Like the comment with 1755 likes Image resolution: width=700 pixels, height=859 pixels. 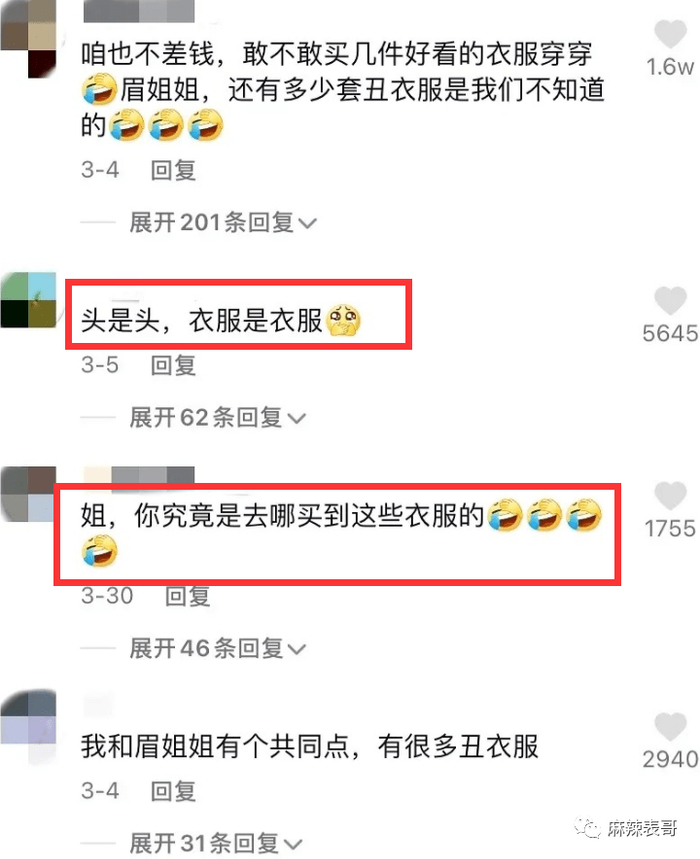click(x=670, y=495)
